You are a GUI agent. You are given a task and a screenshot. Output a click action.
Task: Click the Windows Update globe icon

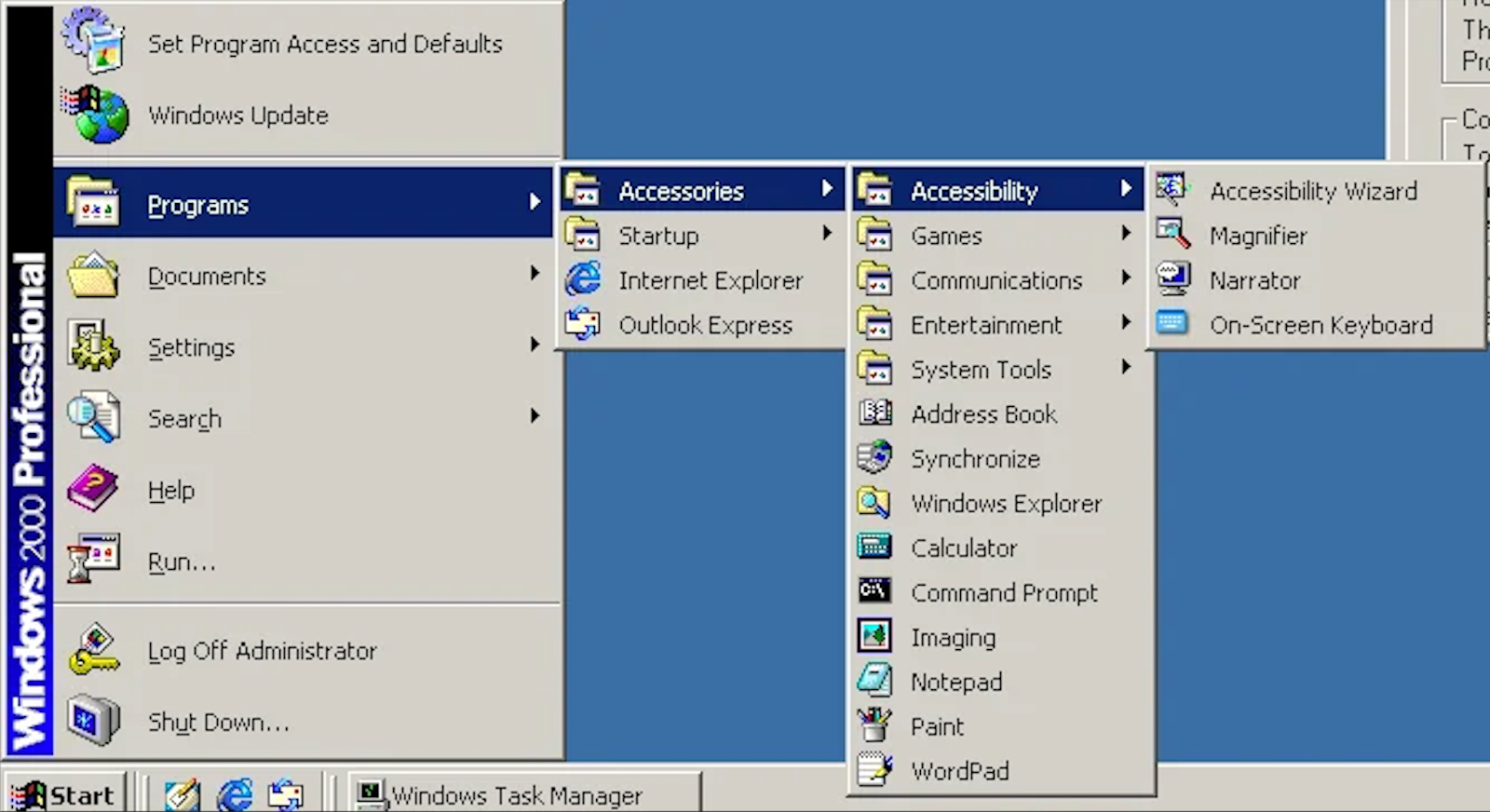tap(94, 115)
